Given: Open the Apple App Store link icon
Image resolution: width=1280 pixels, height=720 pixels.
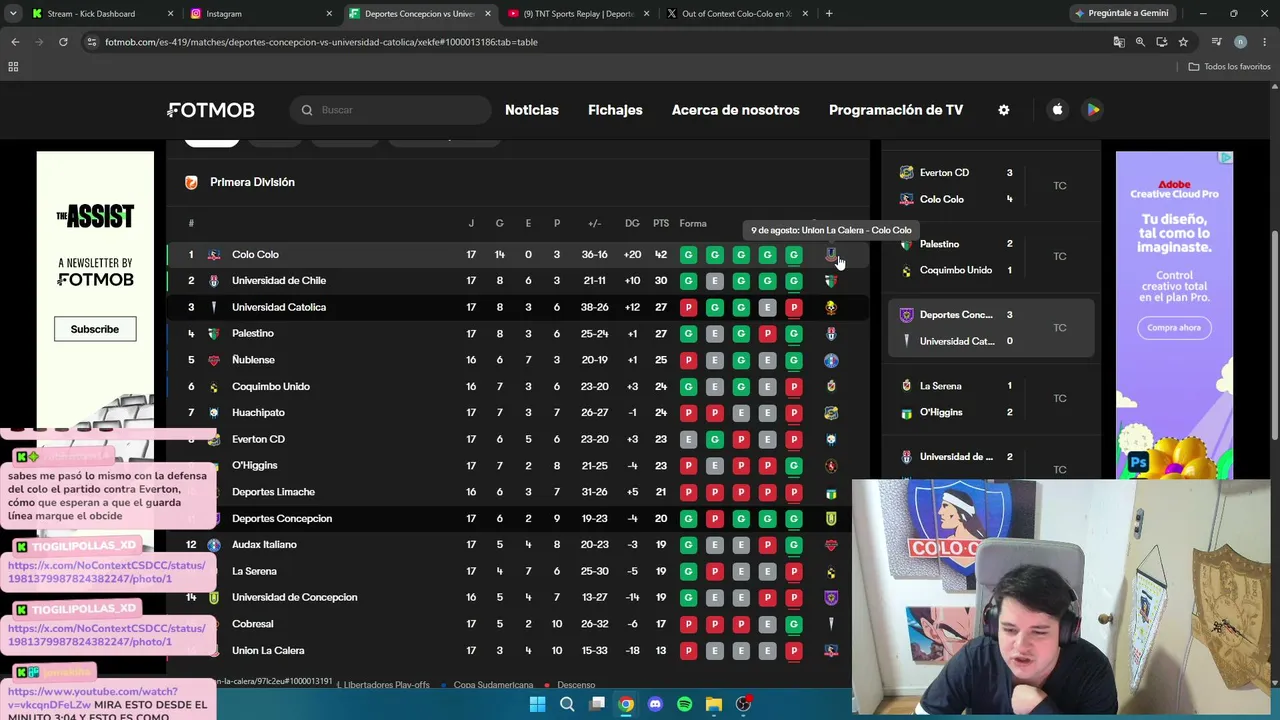Looking at the screenshot, I should pyautogui.click(x=1057, y=110).
